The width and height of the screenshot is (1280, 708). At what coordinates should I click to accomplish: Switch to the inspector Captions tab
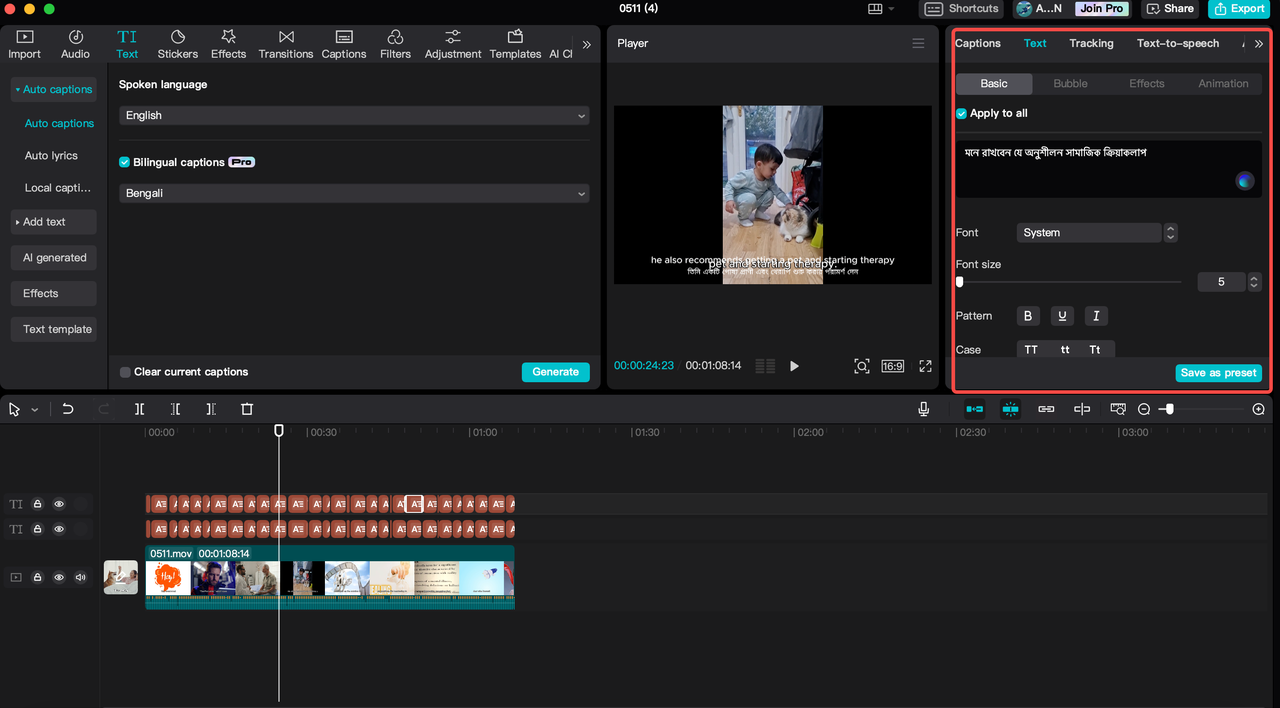pyautogui.click(x=978, y=43)
